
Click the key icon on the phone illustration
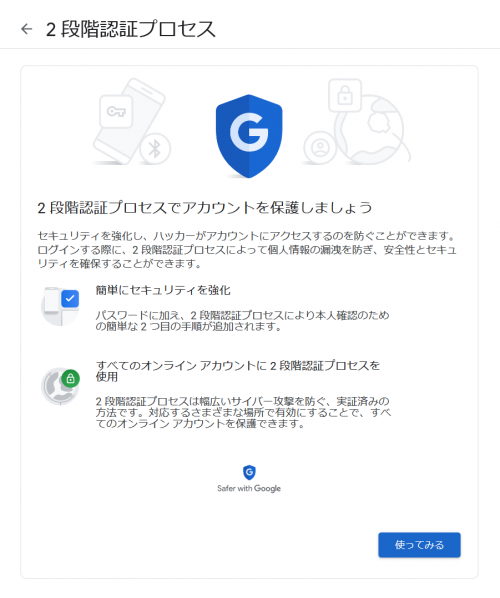pyautogui.click(x=116, y=112)
